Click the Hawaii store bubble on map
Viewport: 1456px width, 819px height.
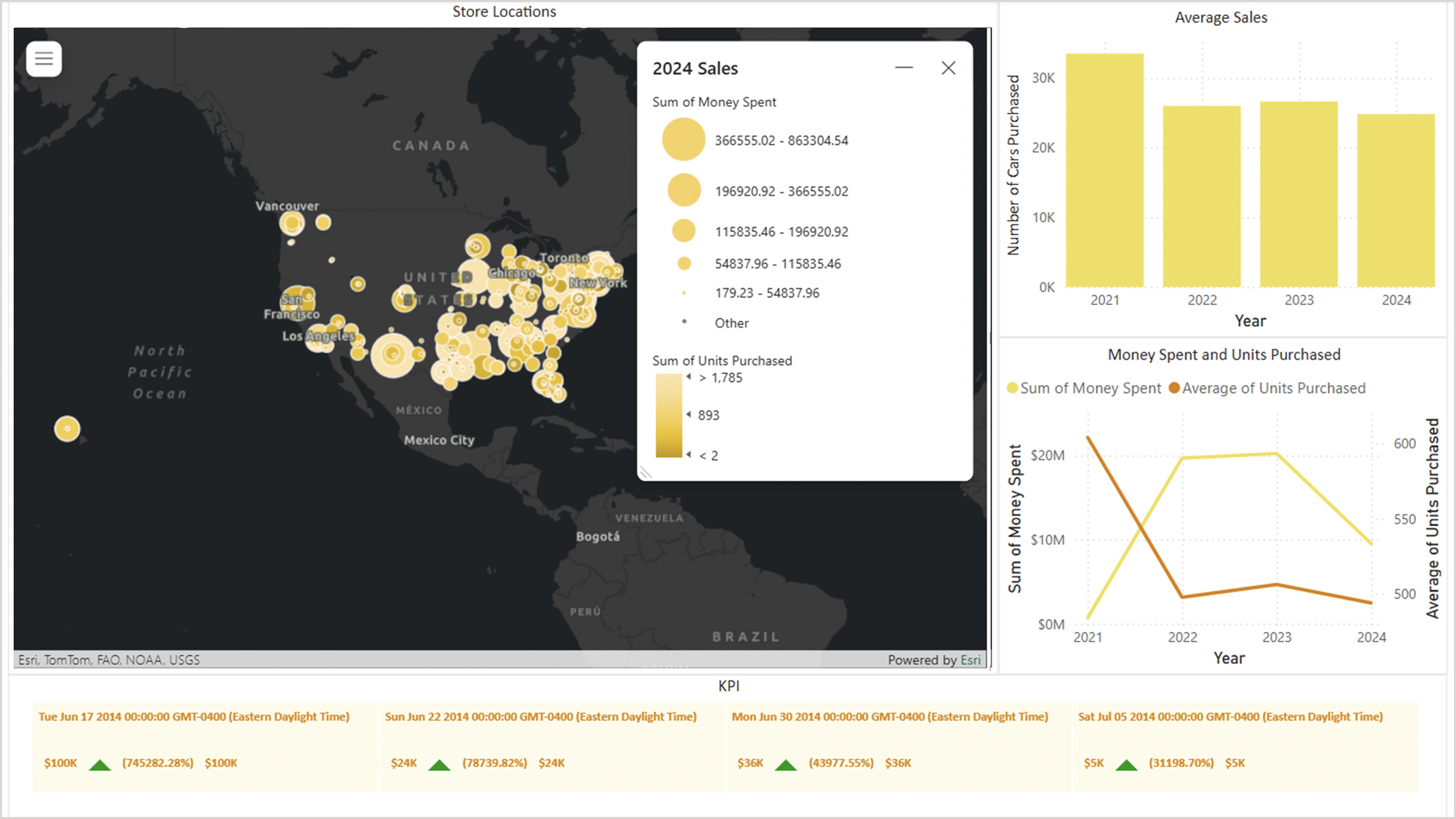(x=67, y=429)
